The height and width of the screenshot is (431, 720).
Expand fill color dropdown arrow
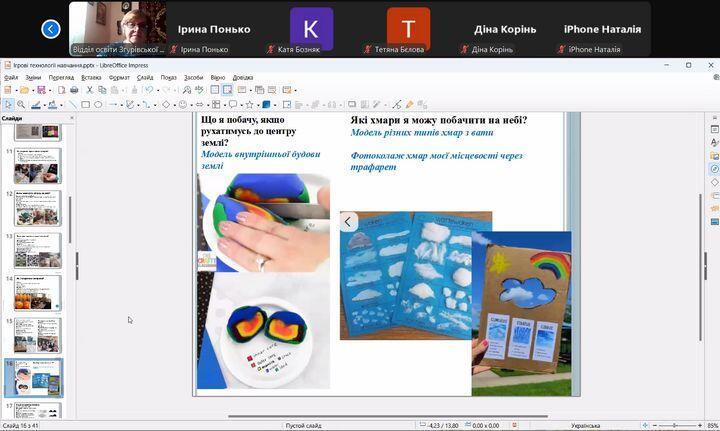[61, 105]
